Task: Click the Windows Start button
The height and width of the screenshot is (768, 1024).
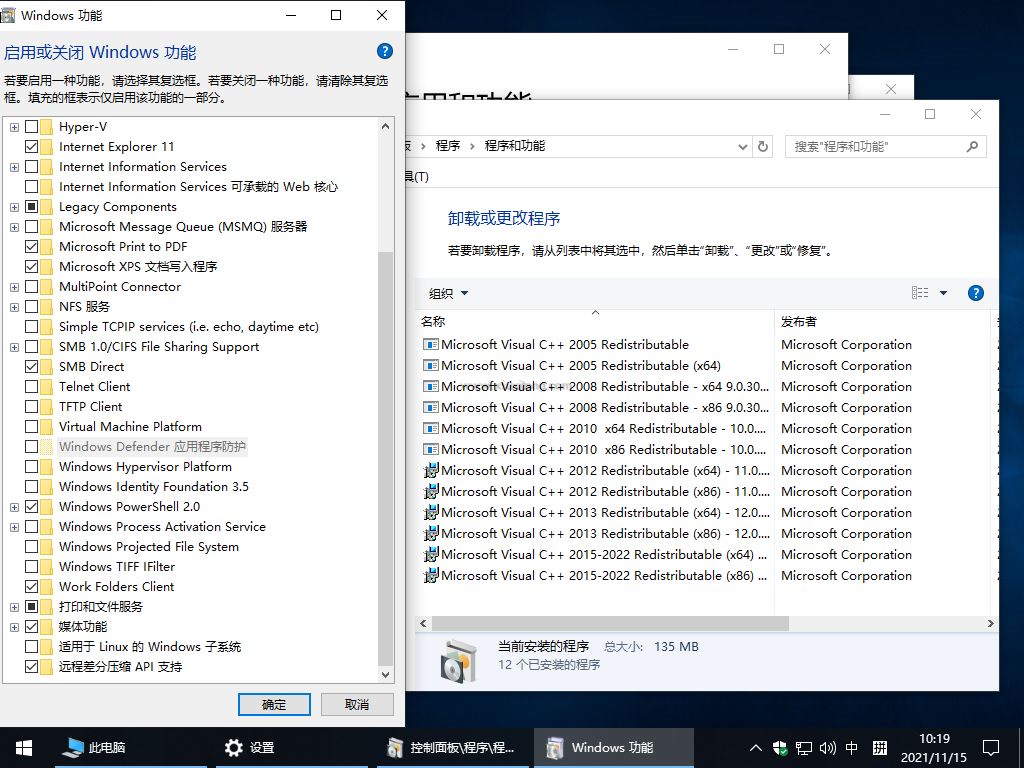Action: tap(24, 748)
